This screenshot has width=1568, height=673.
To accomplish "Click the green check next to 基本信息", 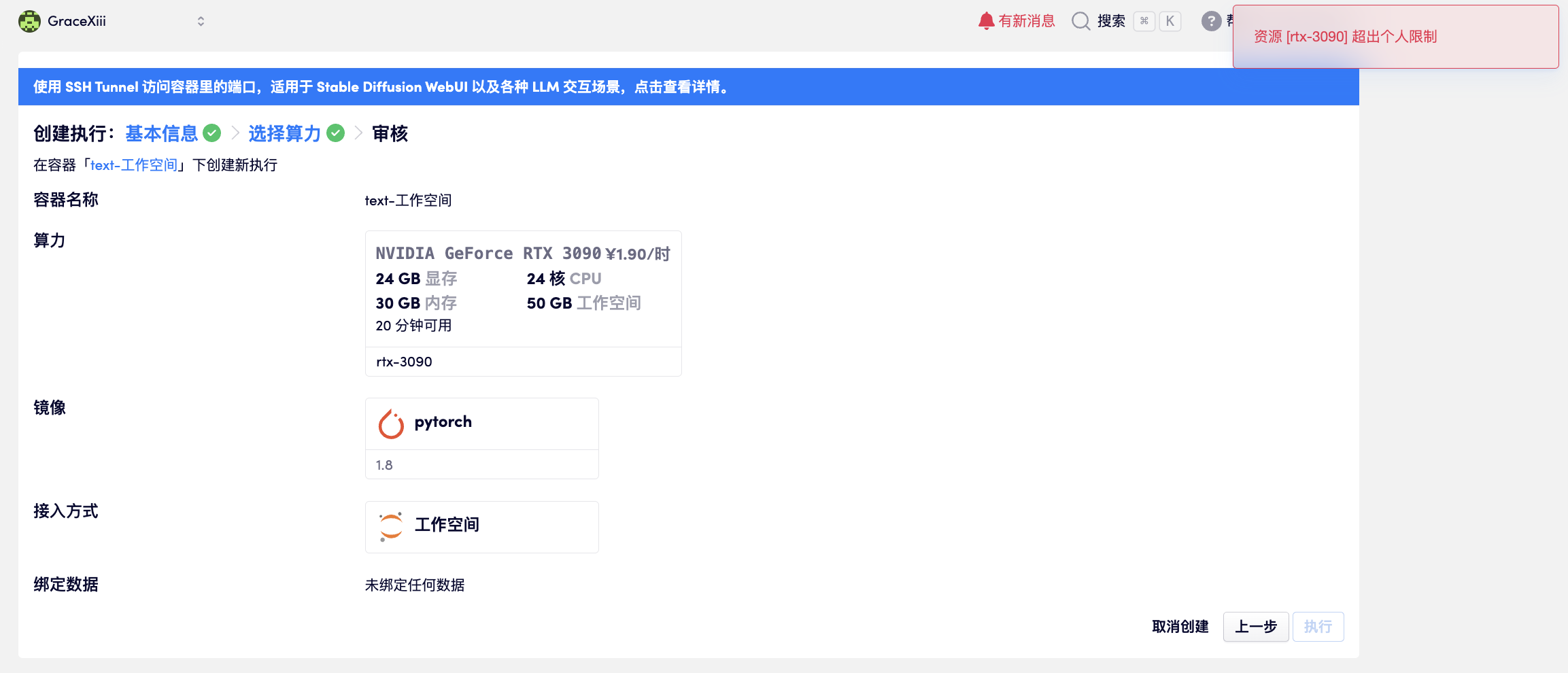I will [x=212, y=133].
